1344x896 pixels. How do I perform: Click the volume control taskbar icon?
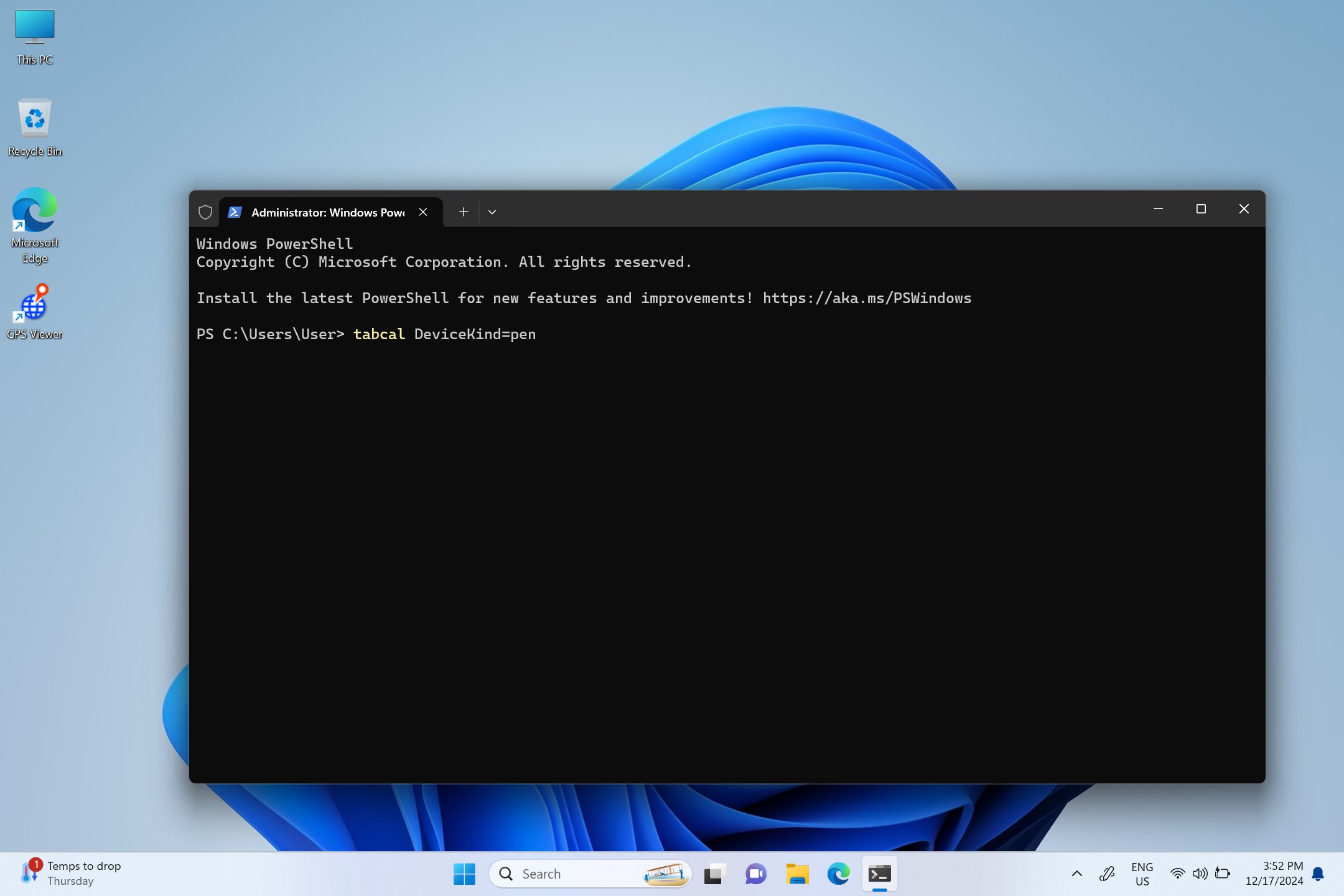1199,873
